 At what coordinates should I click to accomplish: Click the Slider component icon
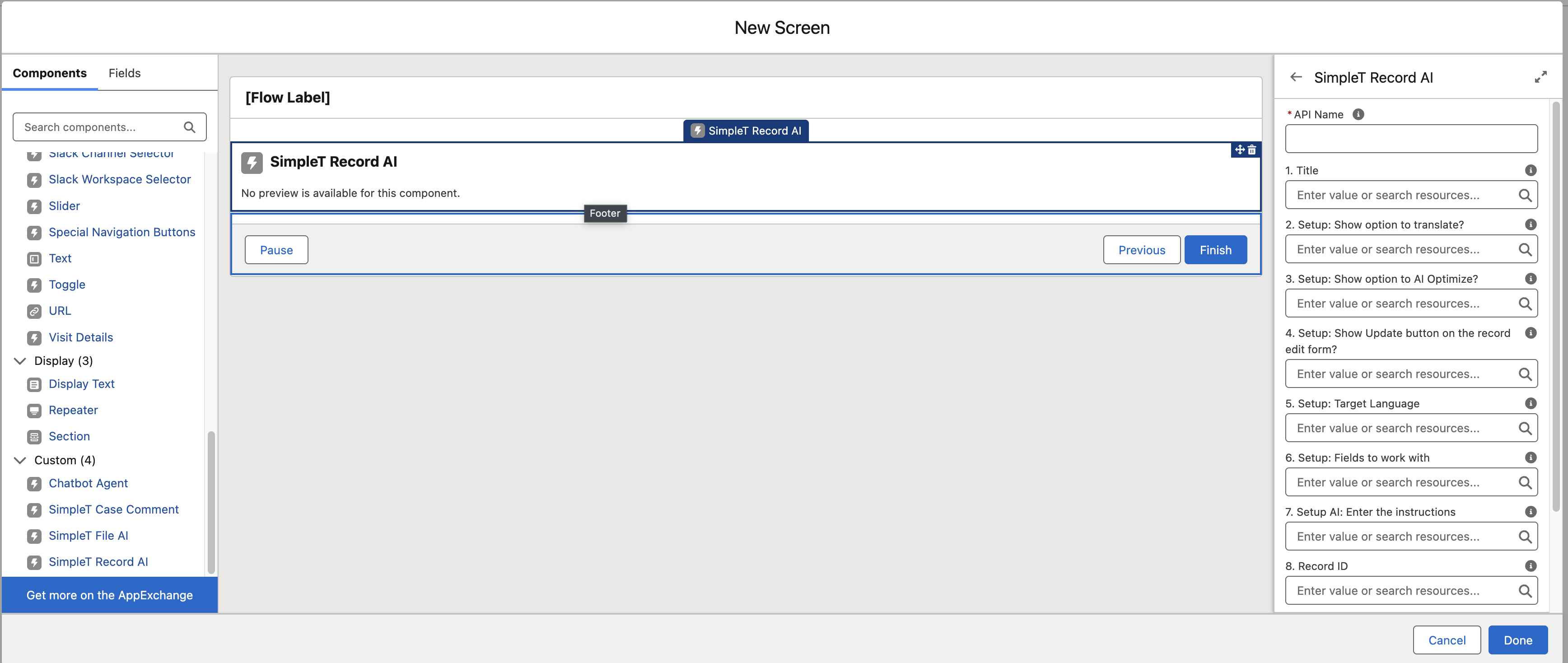(x=34, y=206)
